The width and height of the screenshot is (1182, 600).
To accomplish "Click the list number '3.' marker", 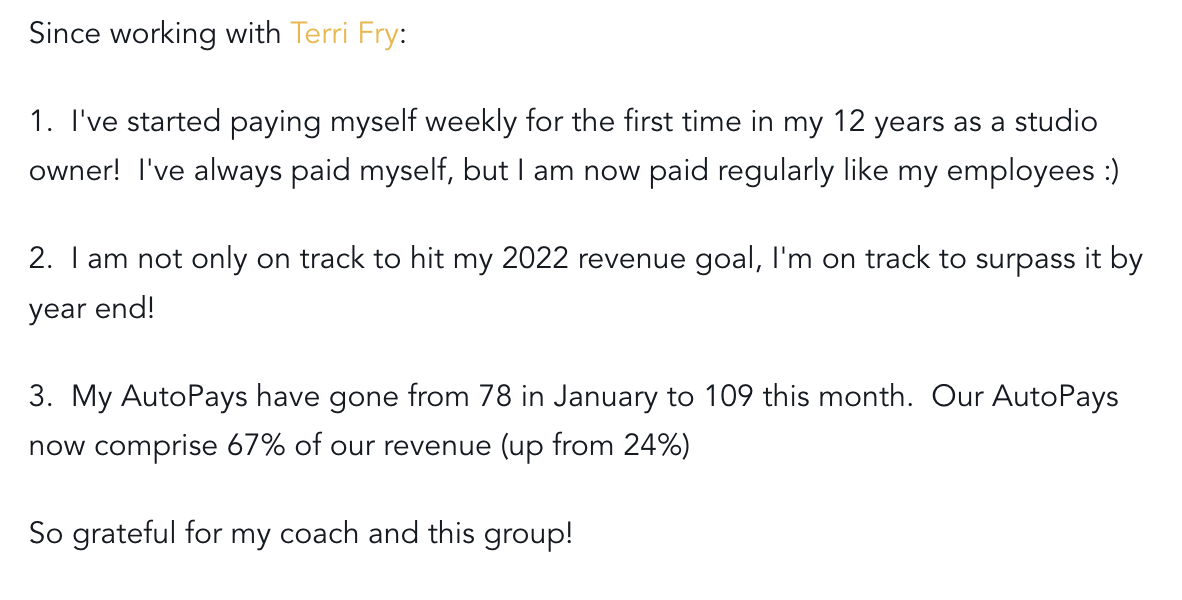I will point(41,396).
